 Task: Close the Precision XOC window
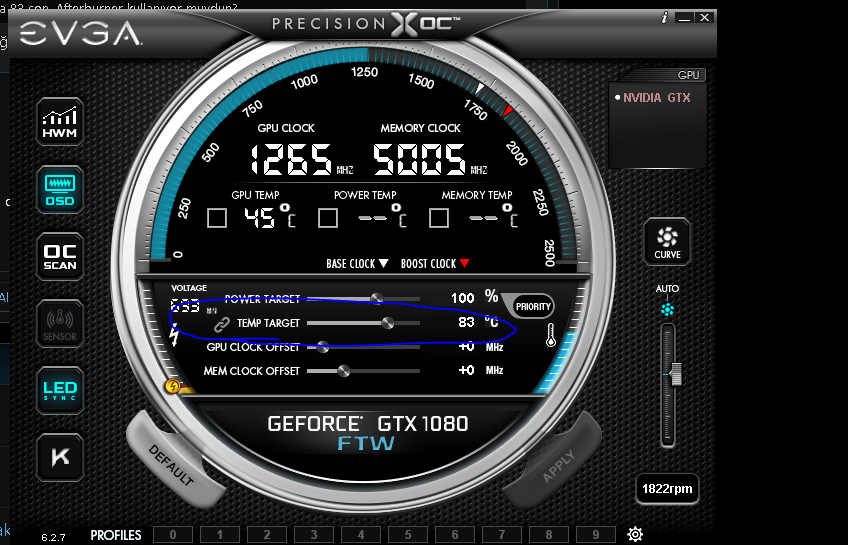point(705,18)
